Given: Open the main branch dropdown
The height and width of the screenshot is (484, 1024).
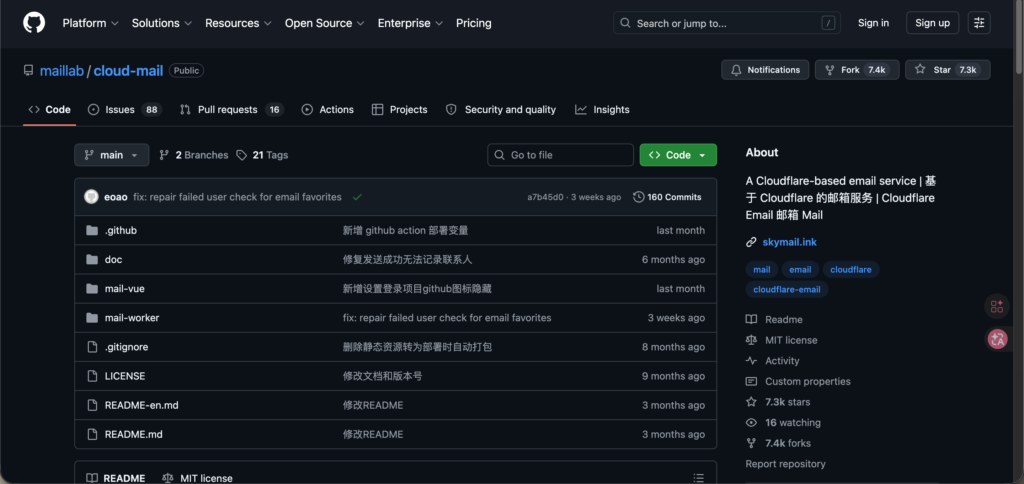Looking at the screenshot, I should point(112,155).
